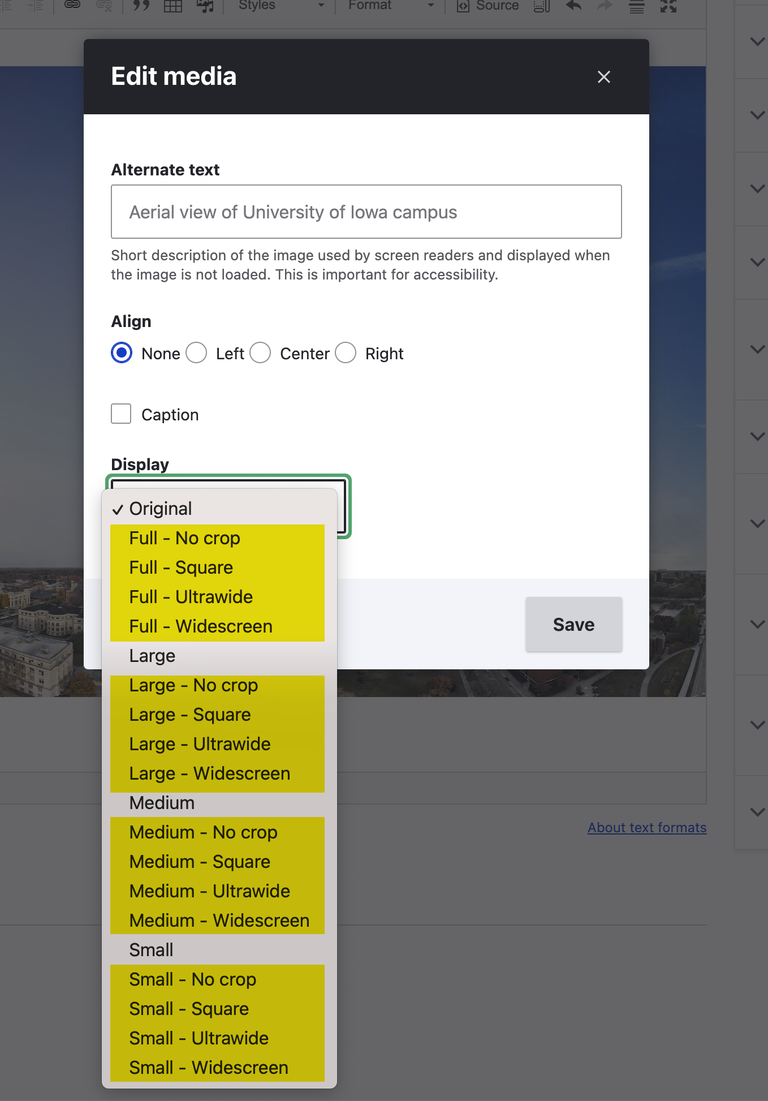
Task: Choose the Right alignment radio button
Action: pos(346,353)
